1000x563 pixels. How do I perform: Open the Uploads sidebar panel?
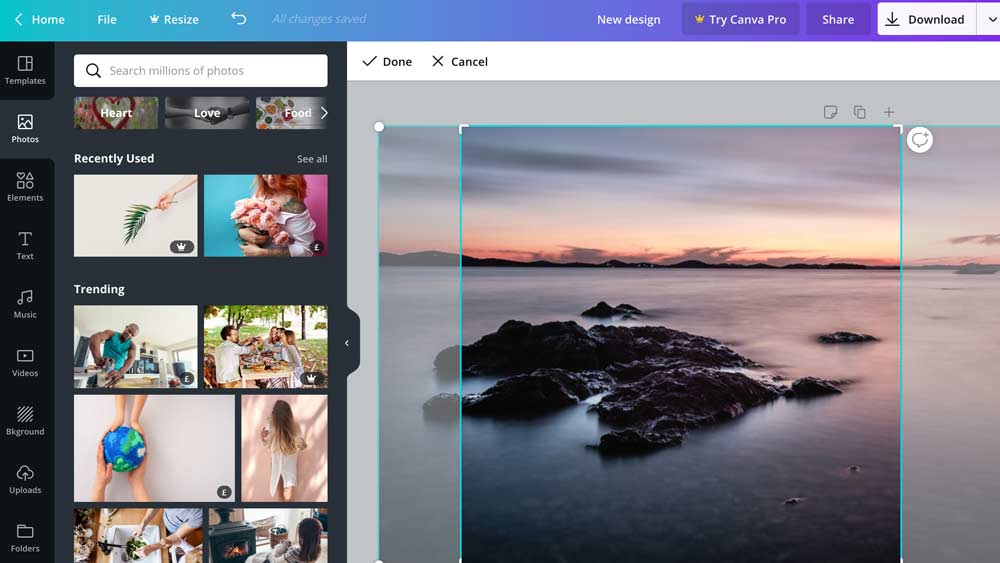tap(25, 479)
